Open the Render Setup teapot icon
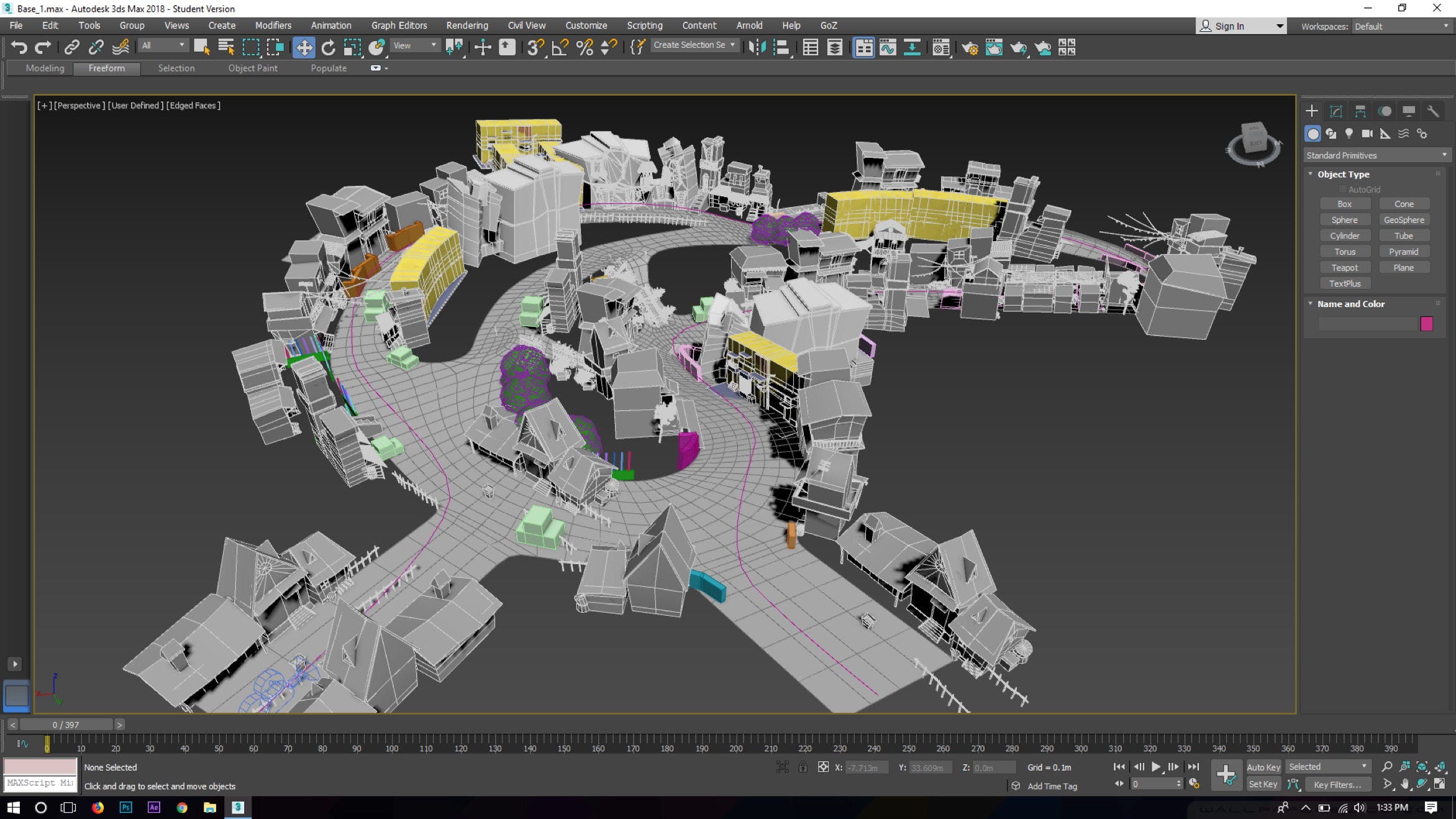Viewport: 1456px width, 819px height. (969, 47)
